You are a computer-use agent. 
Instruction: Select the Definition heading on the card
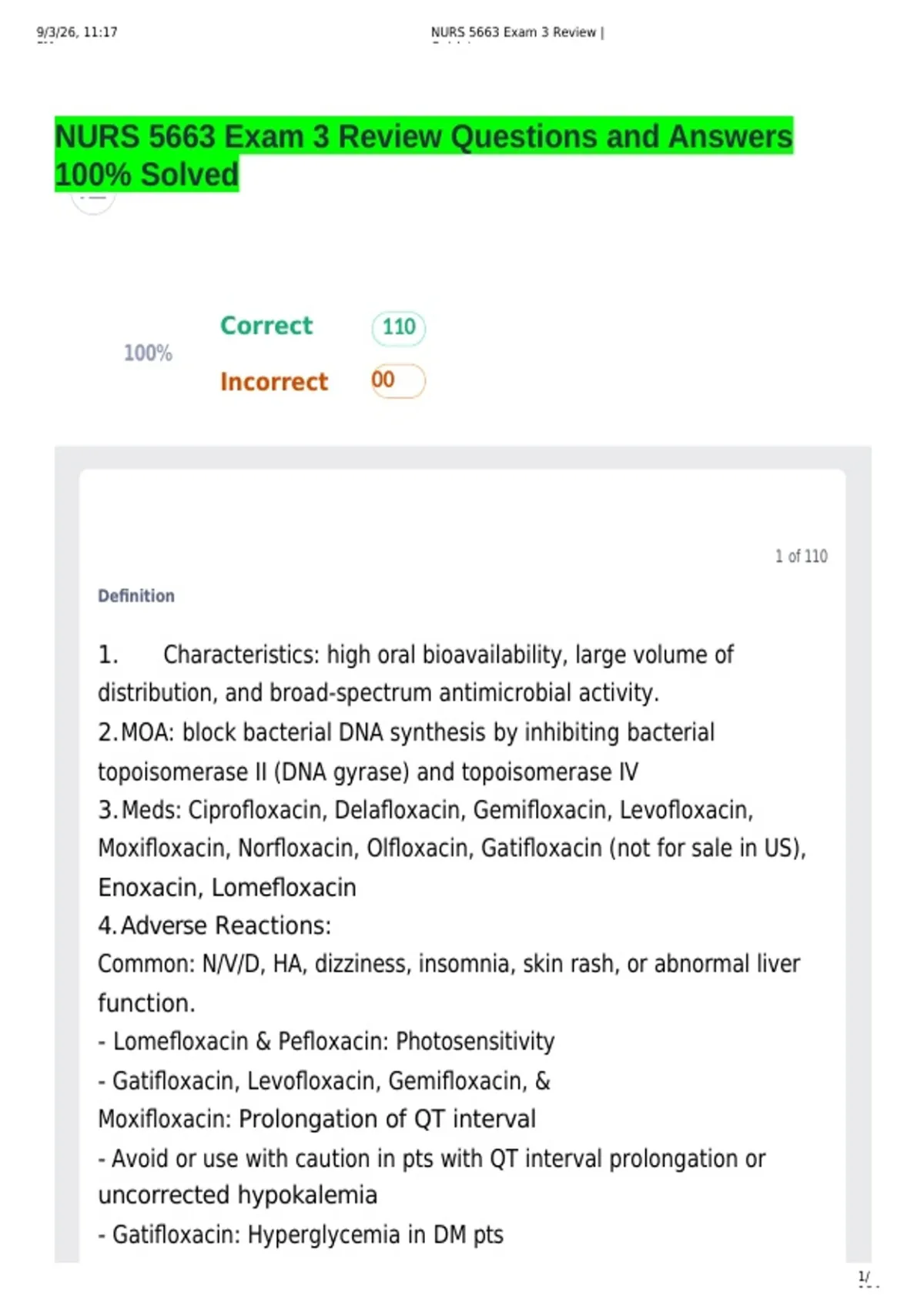pyautogui.click(x=136, y=596)
